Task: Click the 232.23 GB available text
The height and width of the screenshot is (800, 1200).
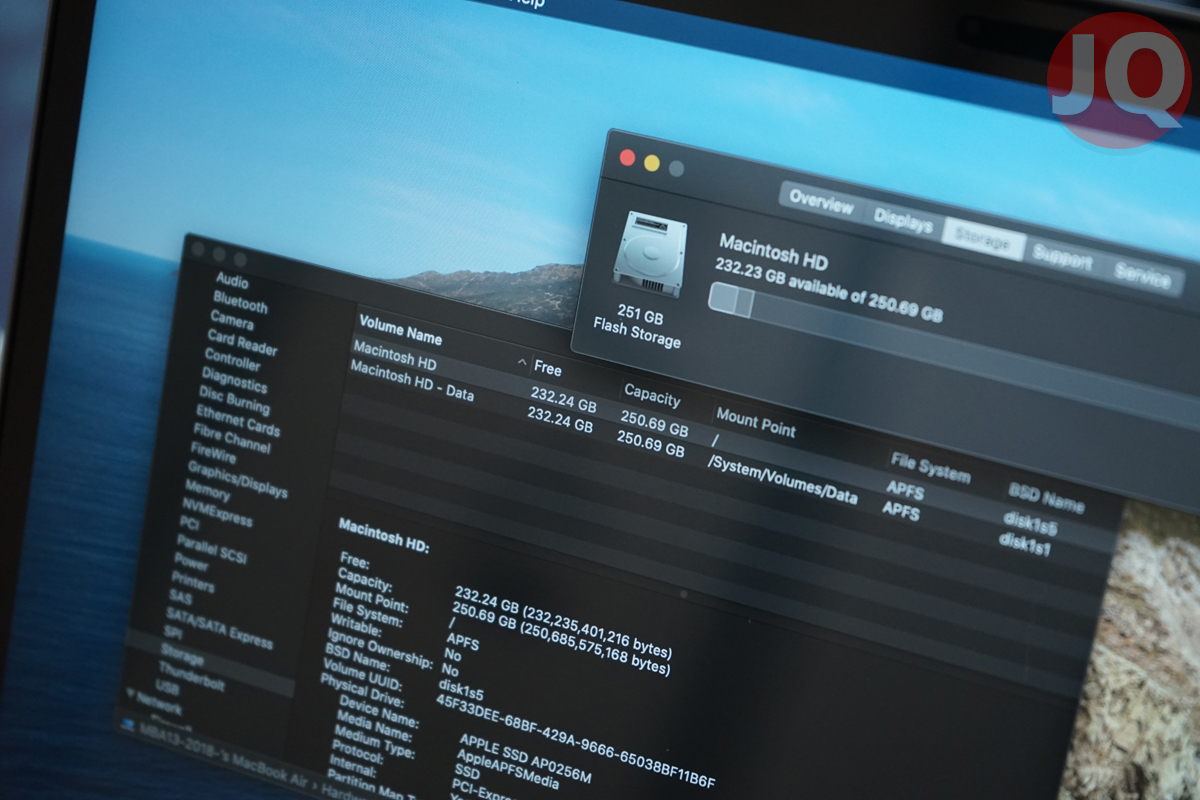Action: [829, 291]
